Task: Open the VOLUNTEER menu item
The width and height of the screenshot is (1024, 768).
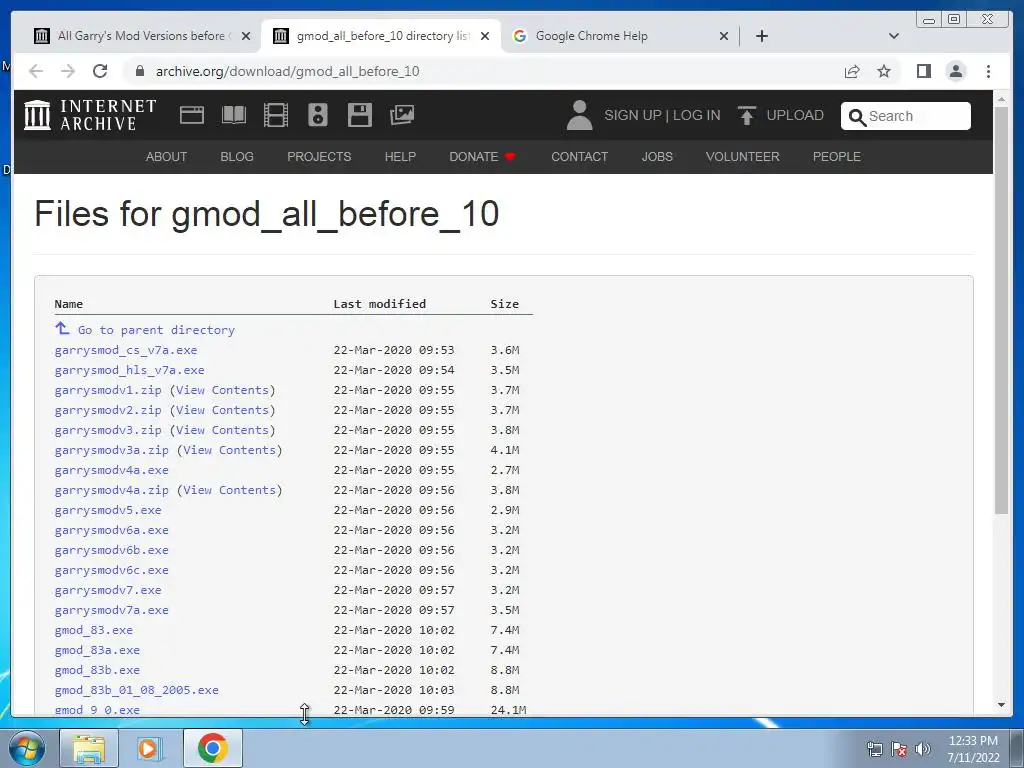Action: (743, 157)
